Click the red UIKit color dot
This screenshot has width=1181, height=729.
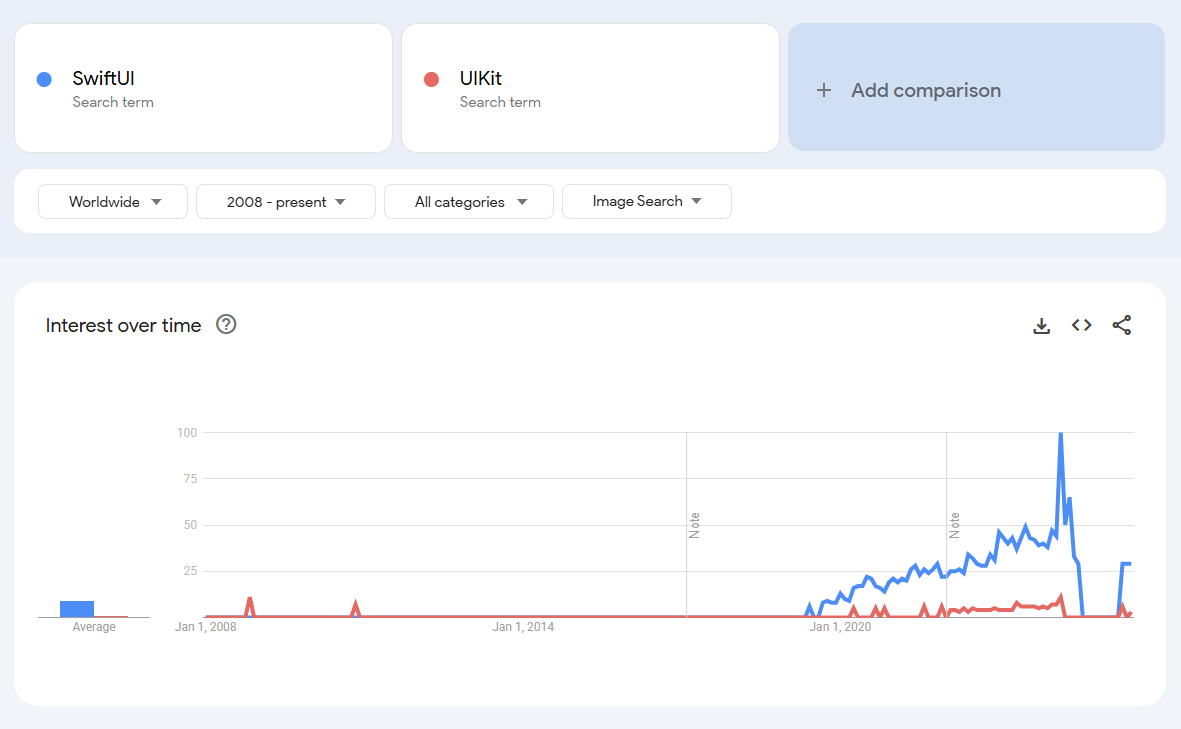432,79
